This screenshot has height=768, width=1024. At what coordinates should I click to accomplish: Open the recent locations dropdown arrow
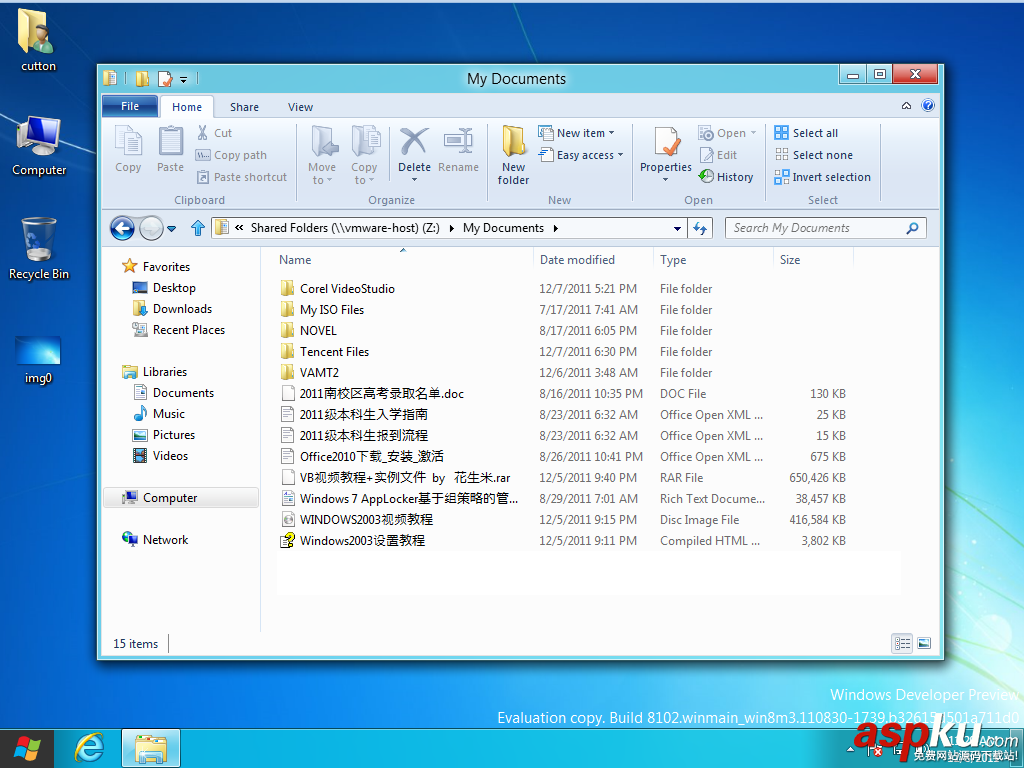point(172,229)
